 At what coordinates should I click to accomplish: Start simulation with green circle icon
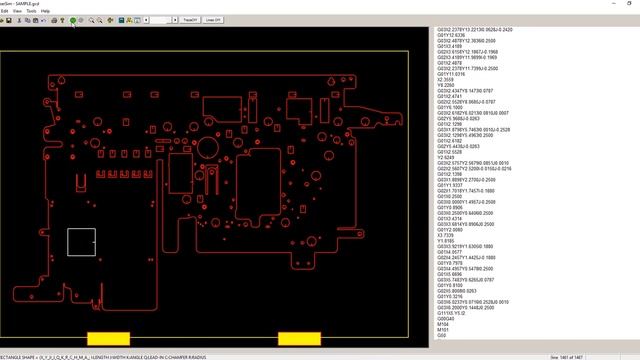(x=73, y=20)
